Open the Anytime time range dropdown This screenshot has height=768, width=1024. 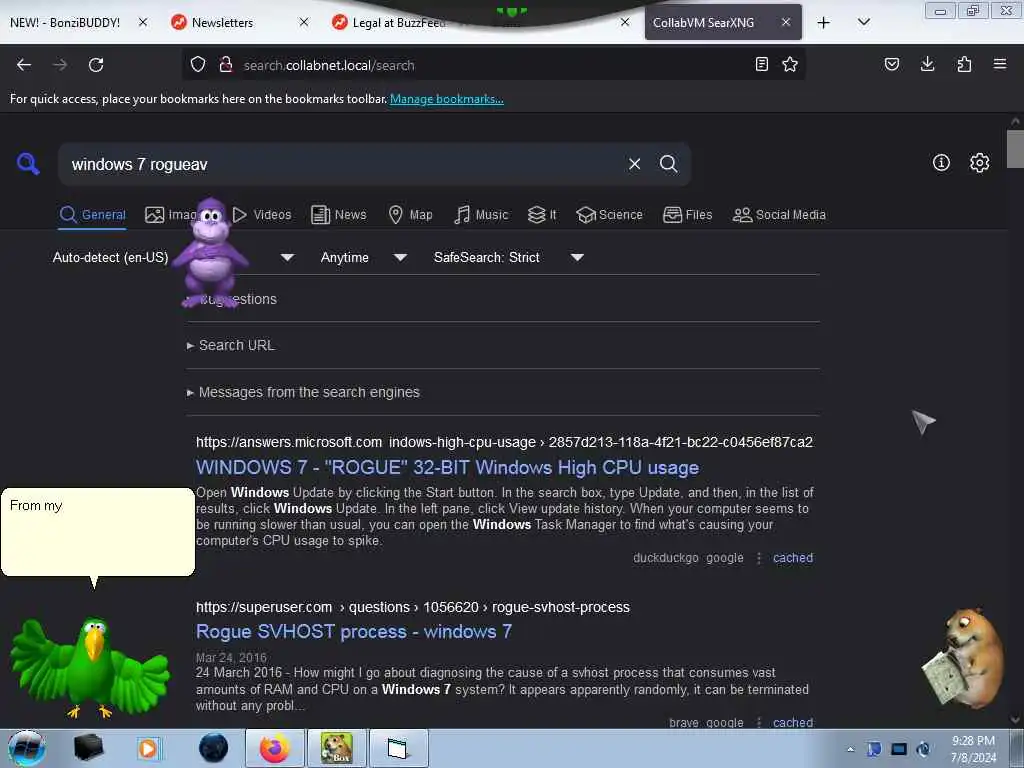click(x=363, y=257)
